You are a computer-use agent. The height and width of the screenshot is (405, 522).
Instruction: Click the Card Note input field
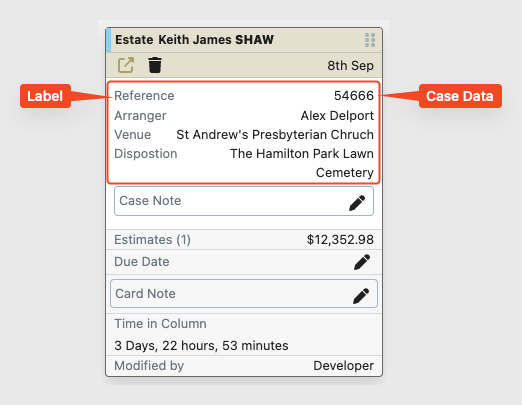pyautogui.click(x=244, y=294)
